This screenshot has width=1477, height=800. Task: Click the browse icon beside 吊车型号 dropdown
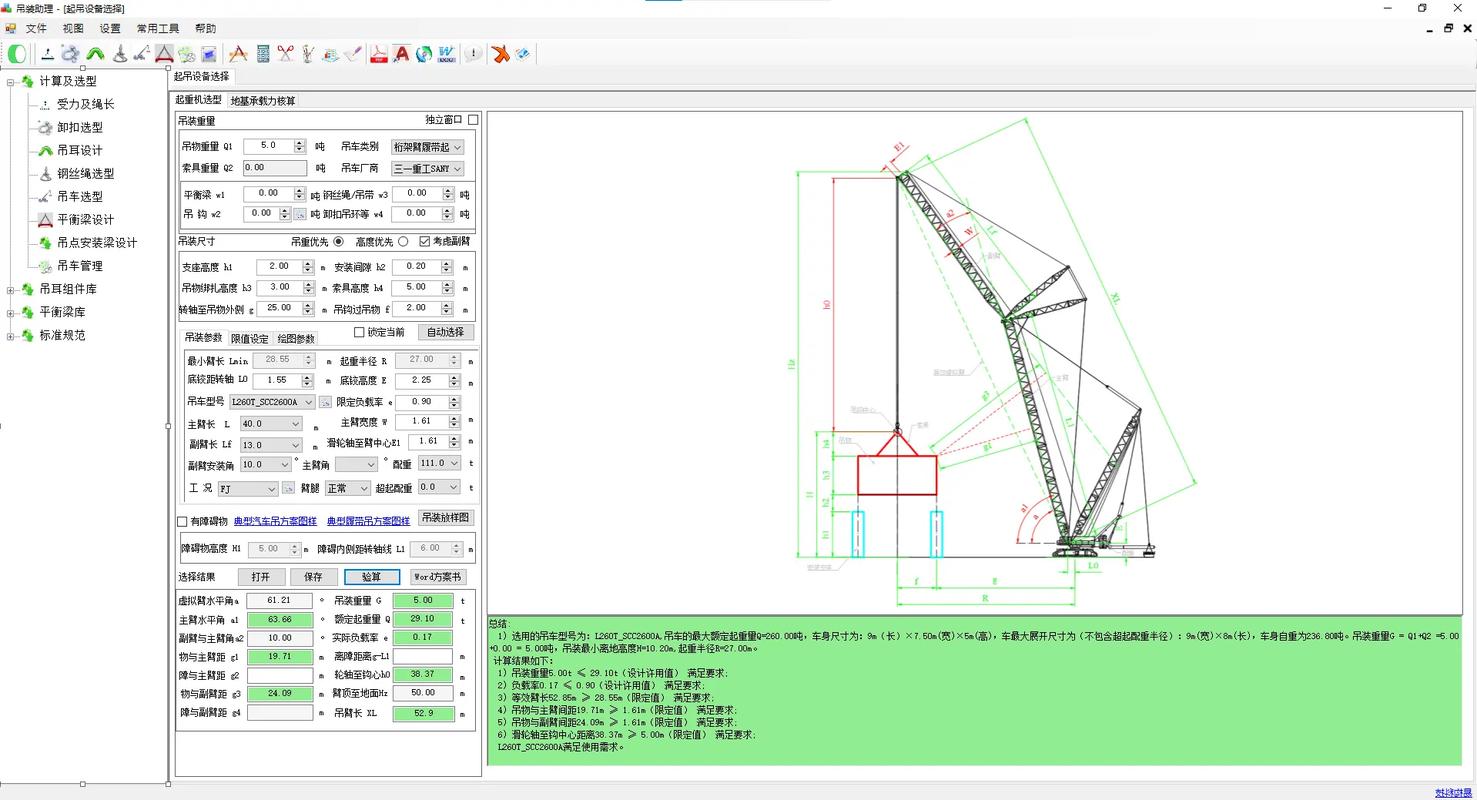coord(325,402)
